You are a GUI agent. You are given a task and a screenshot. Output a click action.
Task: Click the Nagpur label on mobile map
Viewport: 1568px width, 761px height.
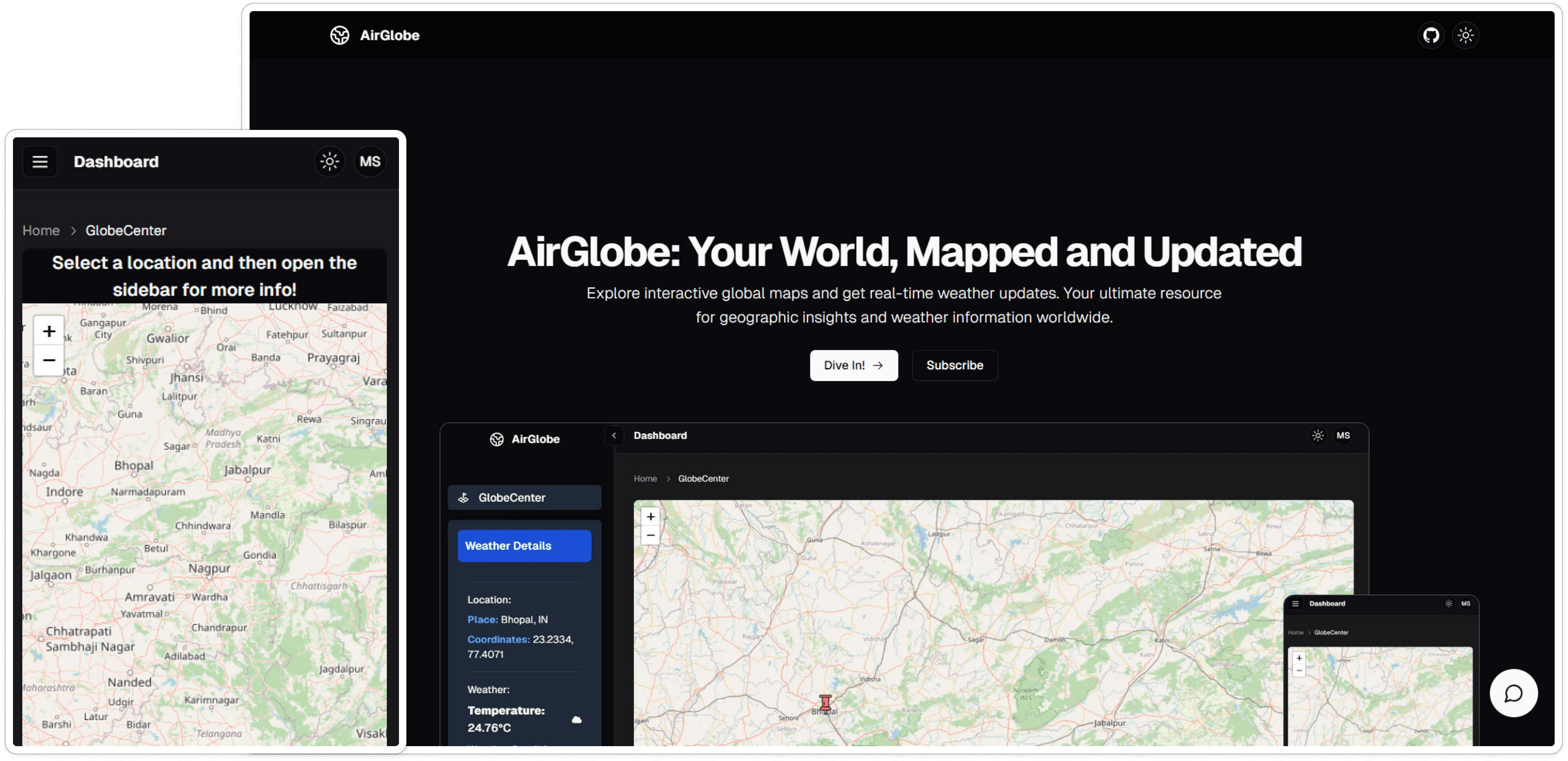209,568
